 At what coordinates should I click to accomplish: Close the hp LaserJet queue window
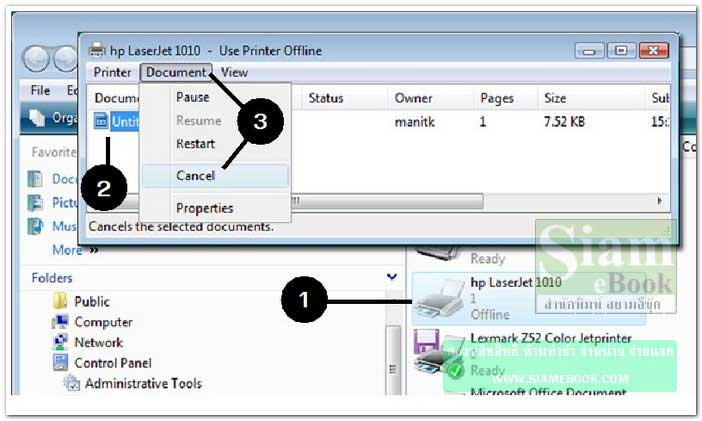point(654,50)
